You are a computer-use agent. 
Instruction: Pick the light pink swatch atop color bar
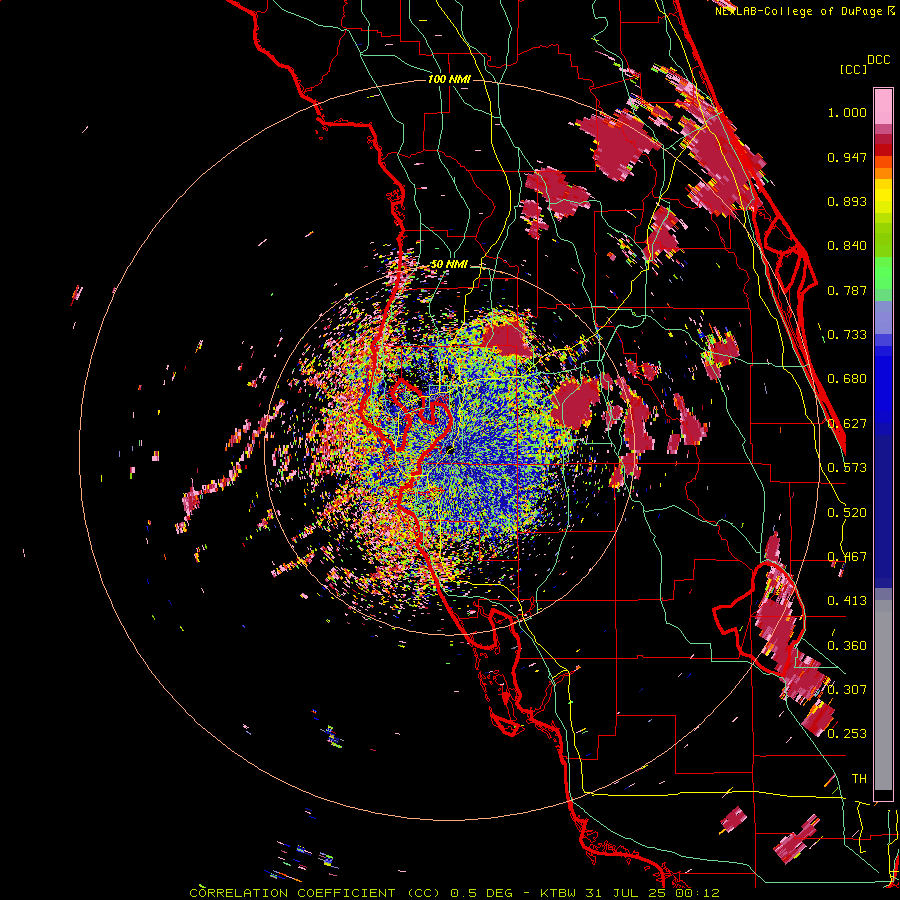pos(883,106)
